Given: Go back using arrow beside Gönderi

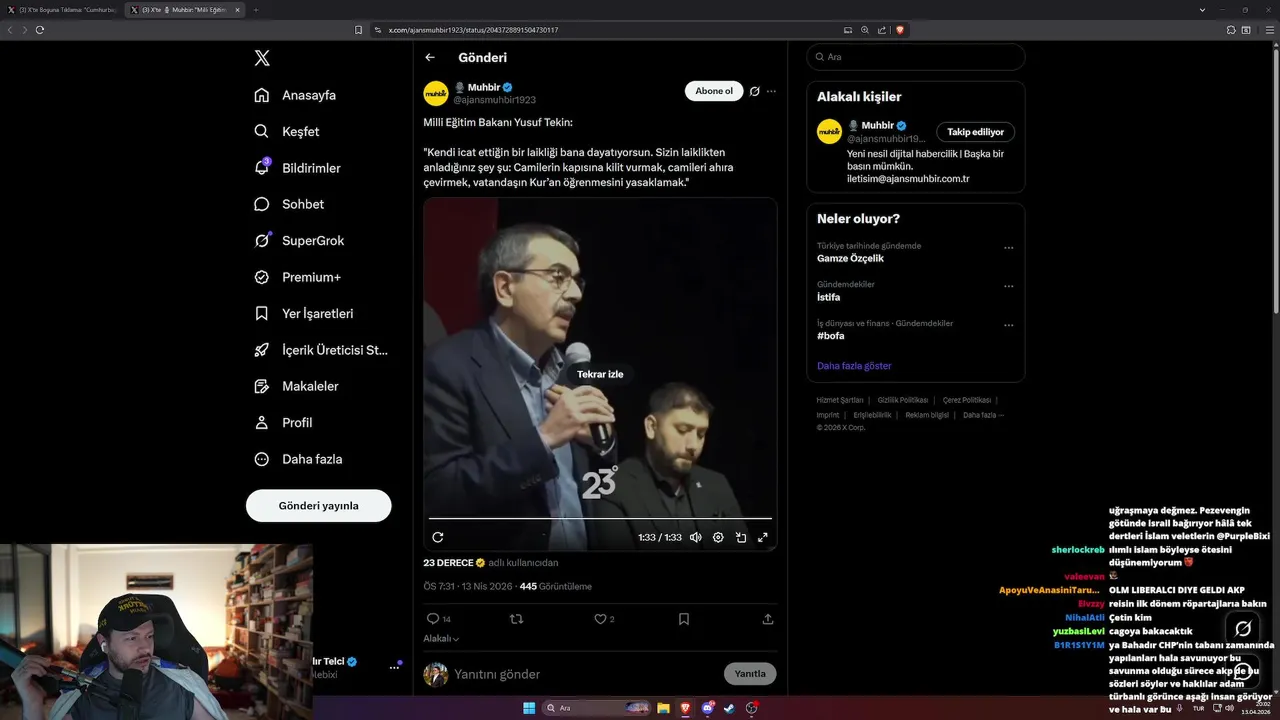Looking at the screenshot, I should pyautogui.click(x=430, y=57).
